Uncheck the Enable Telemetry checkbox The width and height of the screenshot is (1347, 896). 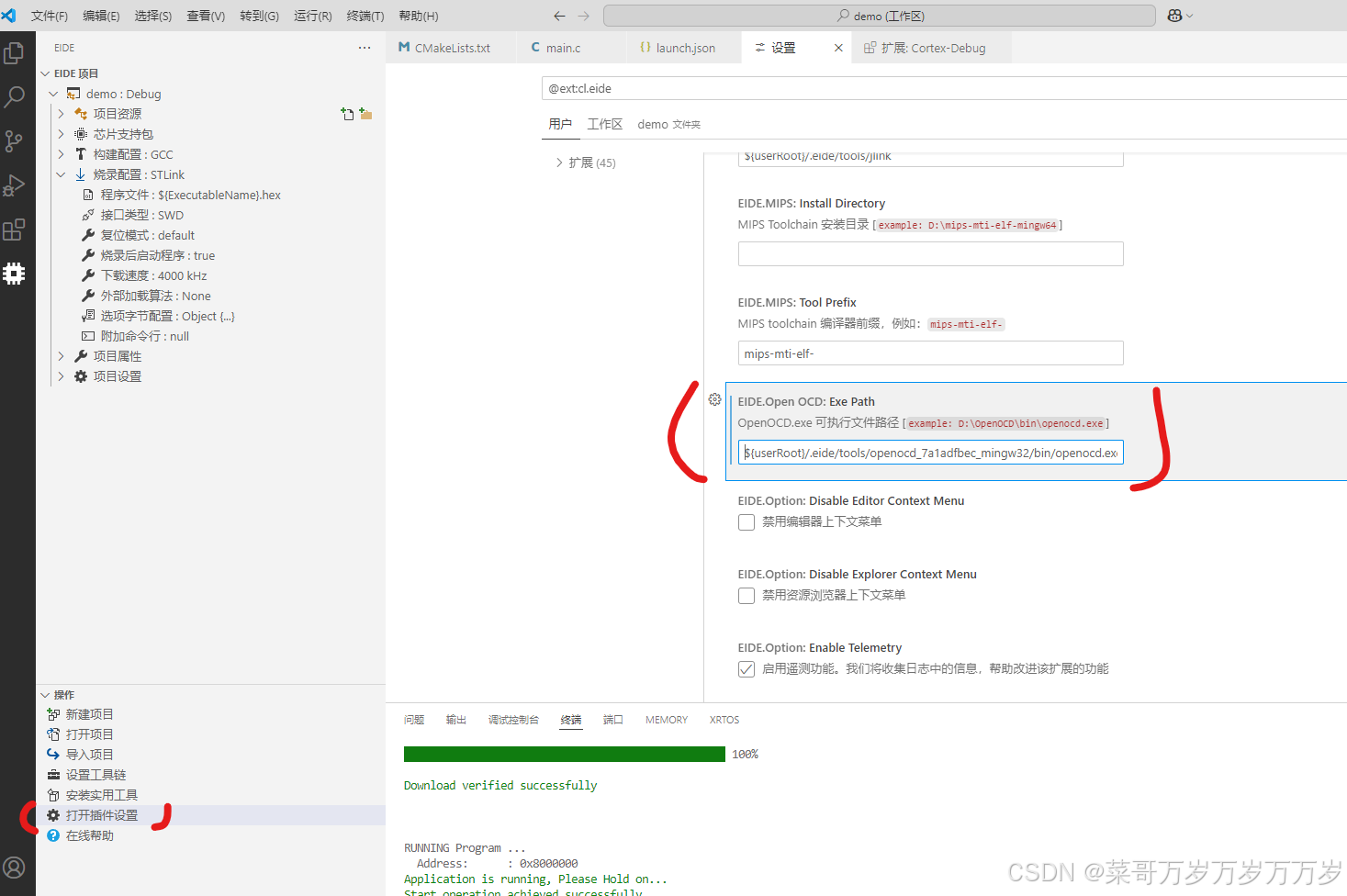(746, 669)
